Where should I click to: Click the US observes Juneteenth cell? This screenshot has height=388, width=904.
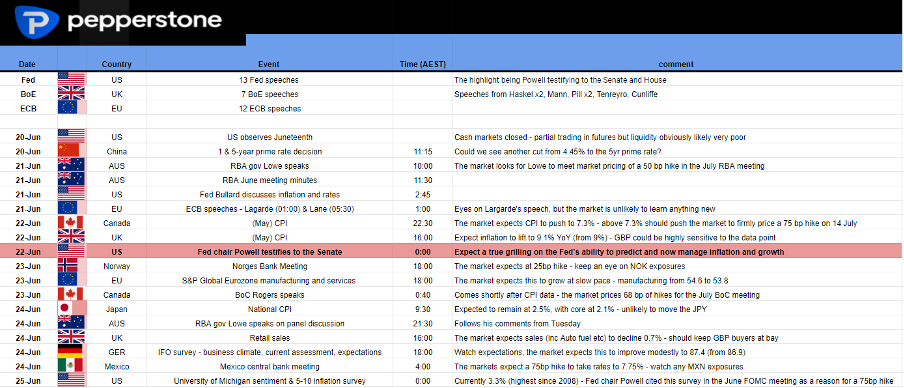(x=269, y=137)
